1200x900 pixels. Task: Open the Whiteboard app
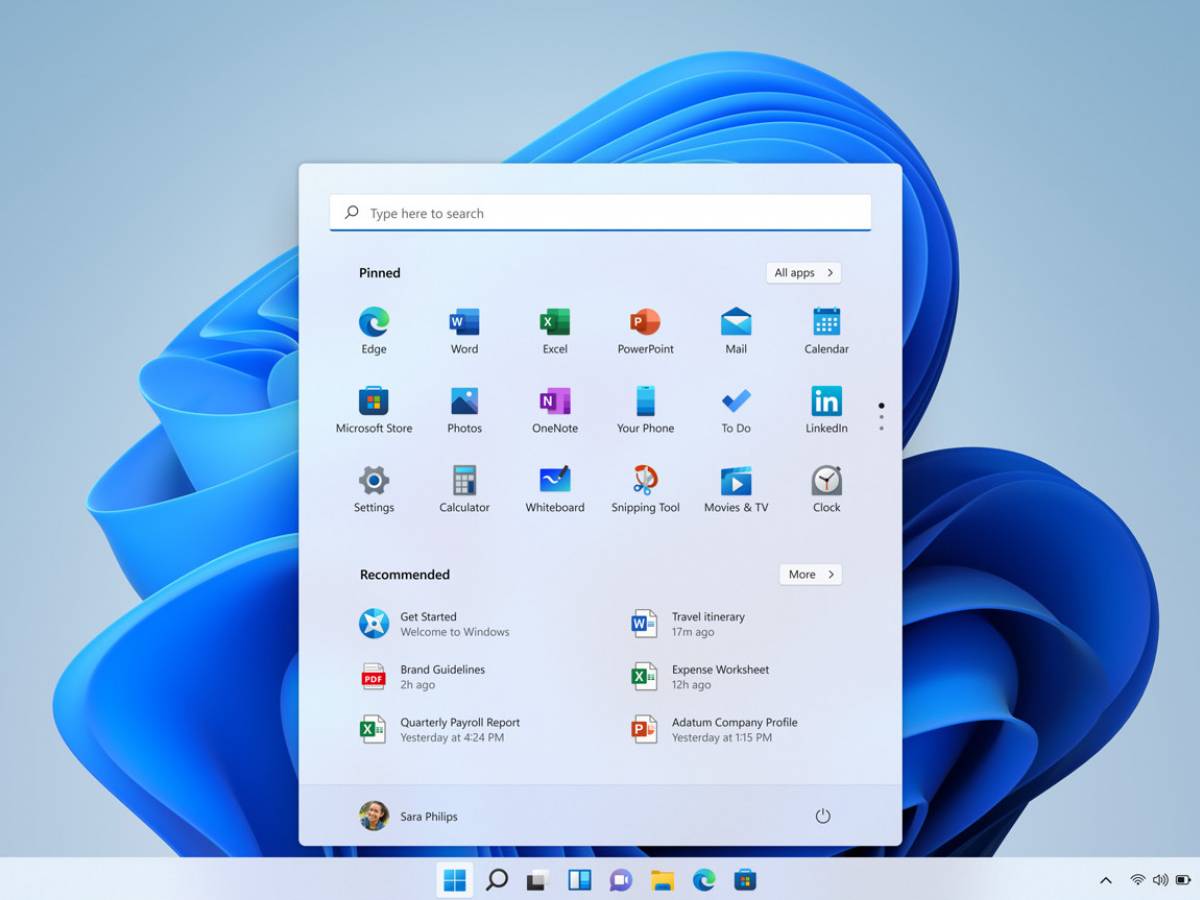pos(554,481)
